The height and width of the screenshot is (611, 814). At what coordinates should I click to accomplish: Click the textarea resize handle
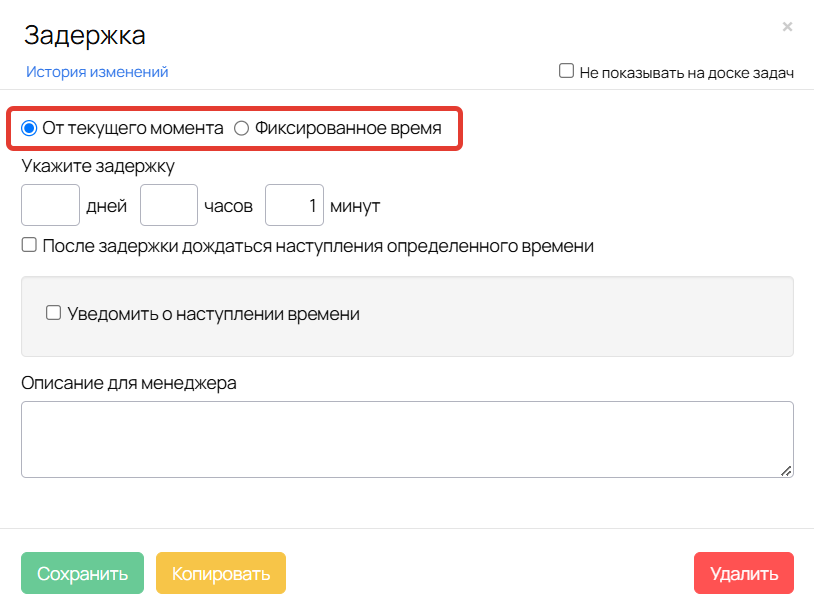tap(787, 470)
